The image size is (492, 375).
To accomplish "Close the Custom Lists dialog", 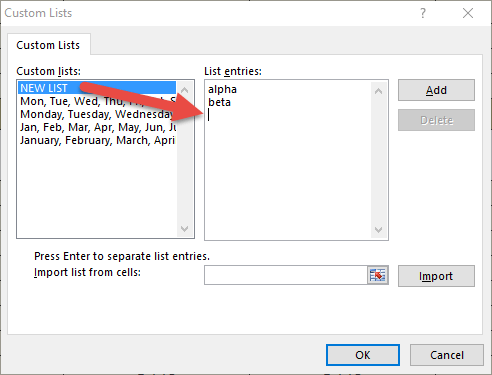I will coord(468,13).
